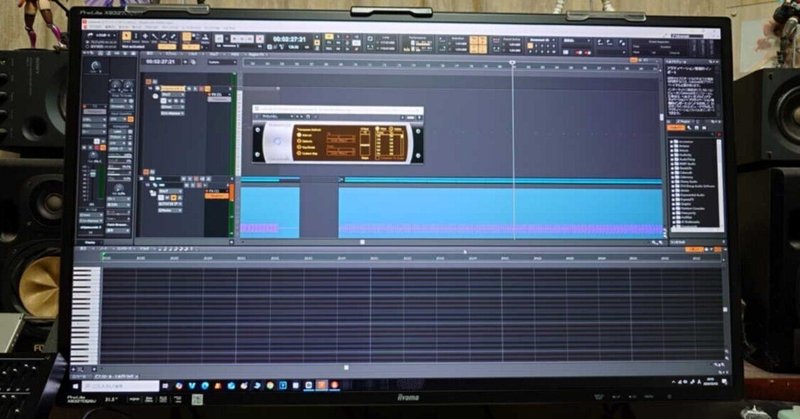Open the Markers module button
Screen dimensions: 800x419
pos(205,37)
